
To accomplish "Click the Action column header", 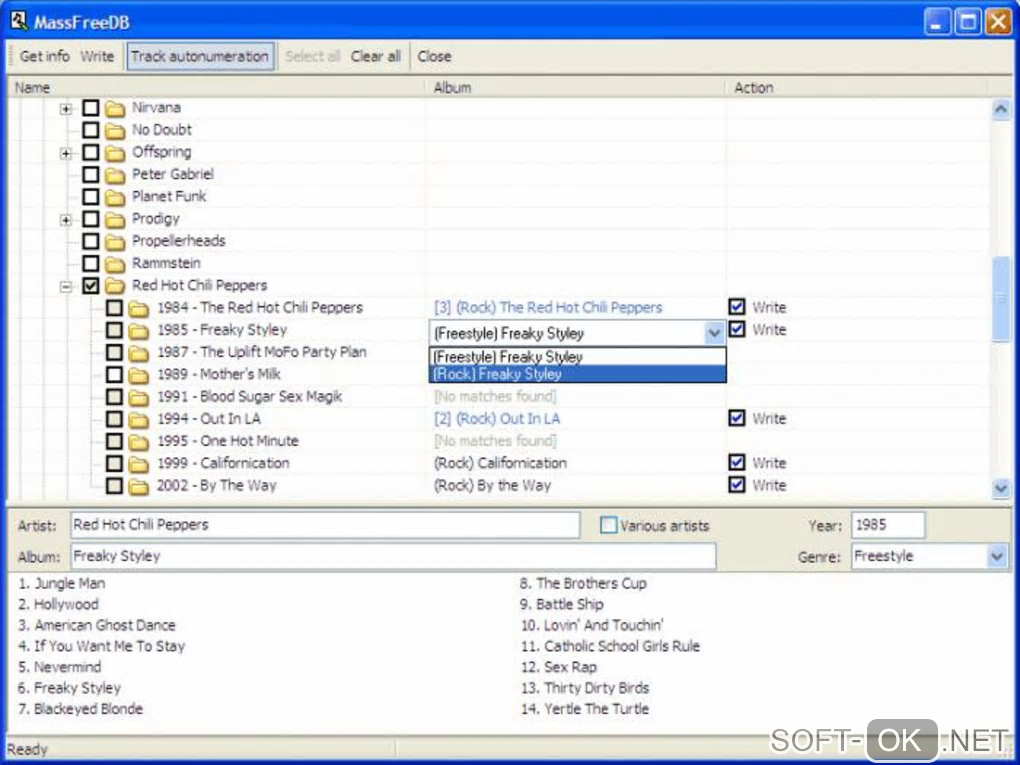I will pyautogui.click(x=857, y=87).
